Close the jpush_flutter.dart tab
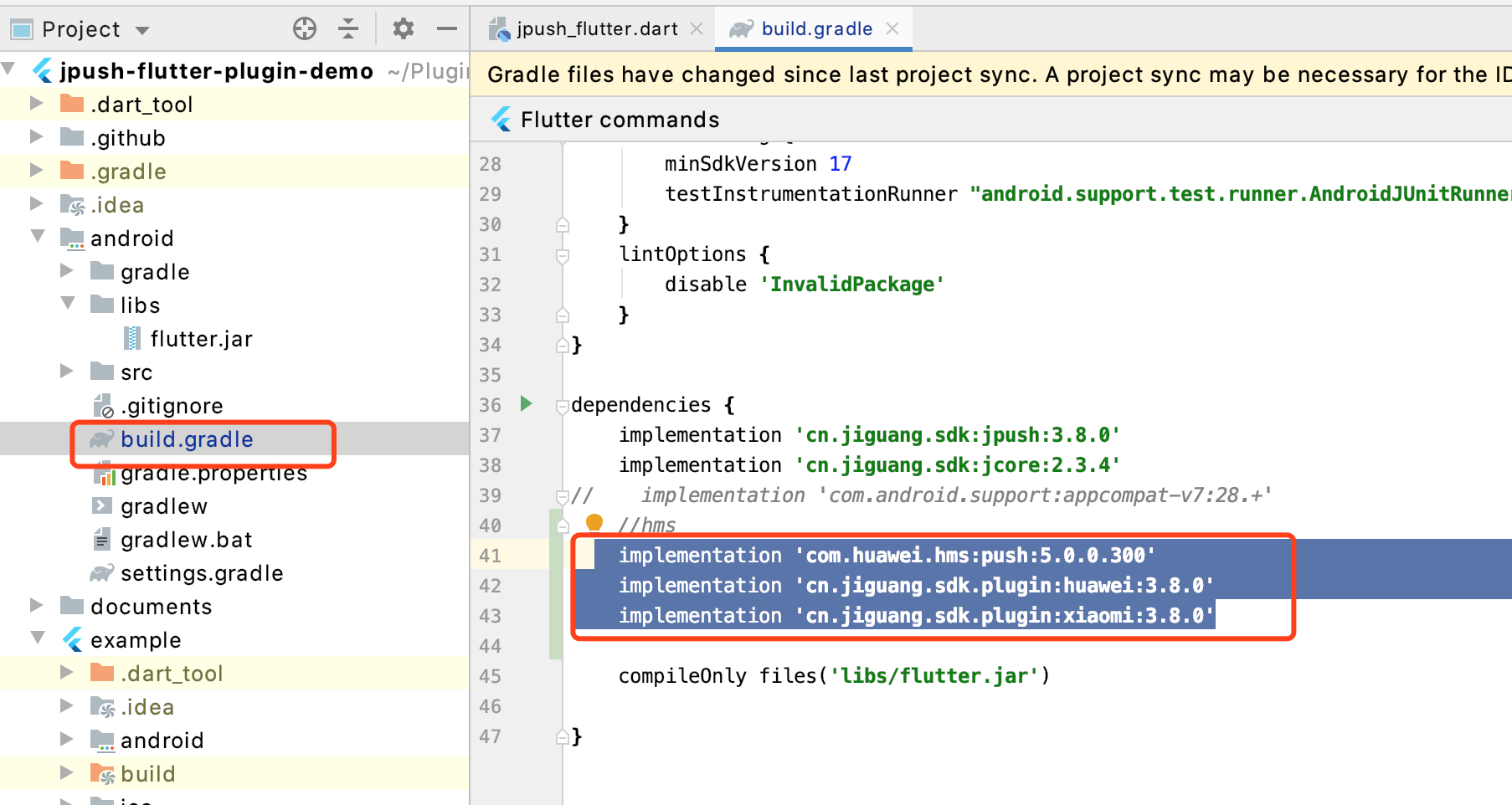Viewport: 1512px width, 805px height. (697, 29)
